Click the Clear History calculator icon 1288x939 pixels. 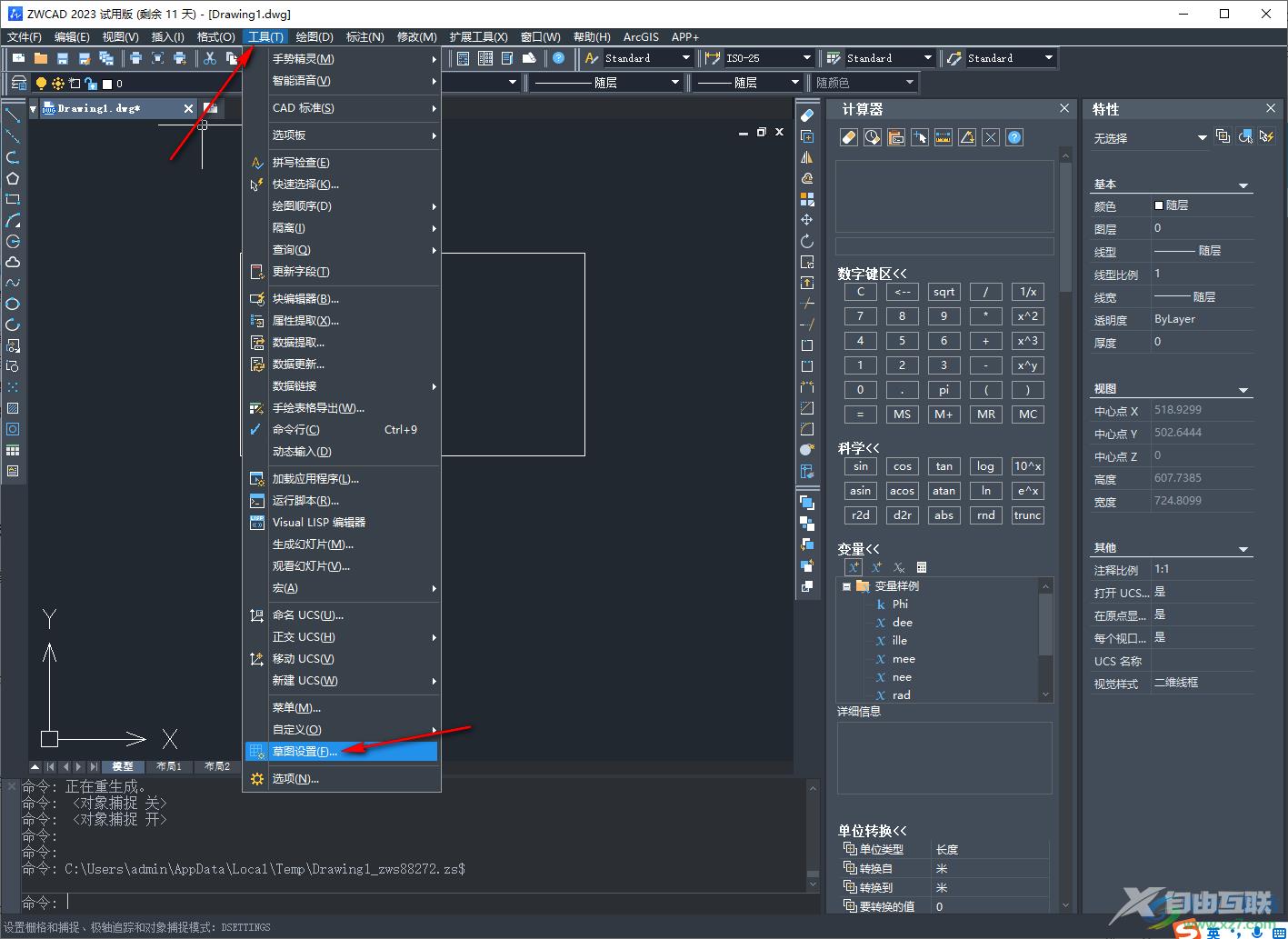873,137
